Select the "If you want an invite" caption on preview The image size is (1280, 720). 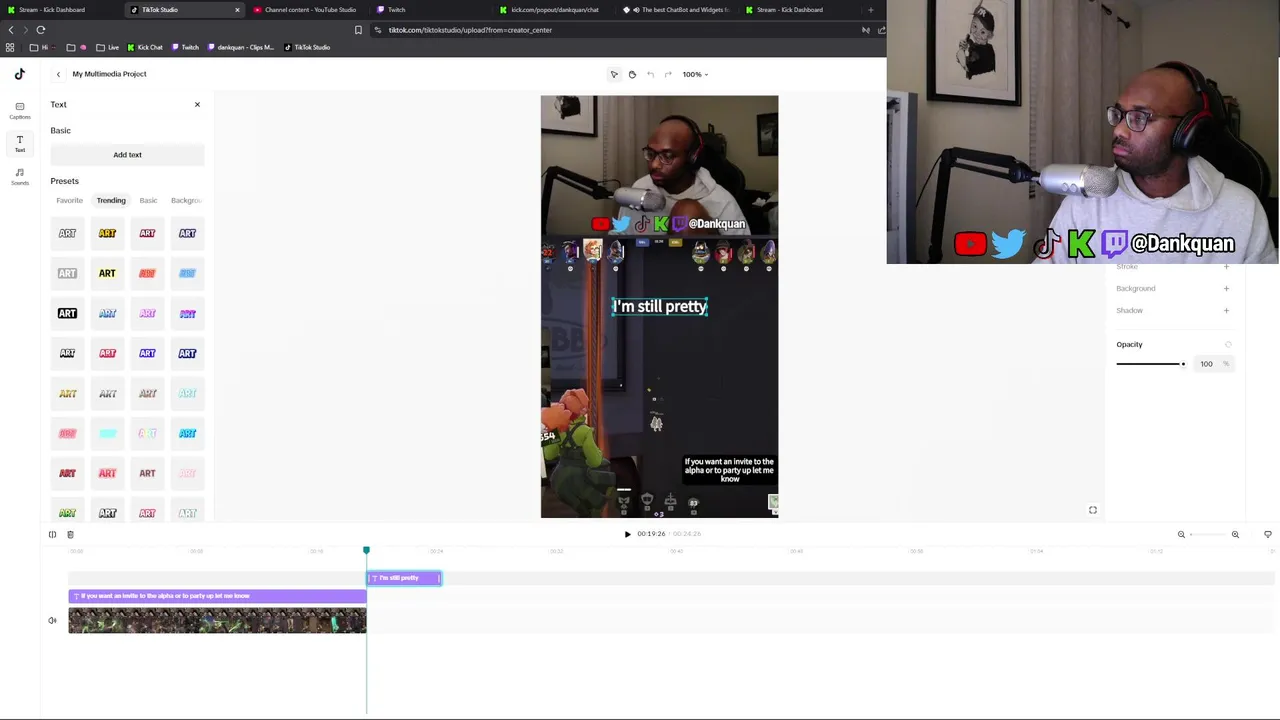pyautogui.click(x=730, y=470)
